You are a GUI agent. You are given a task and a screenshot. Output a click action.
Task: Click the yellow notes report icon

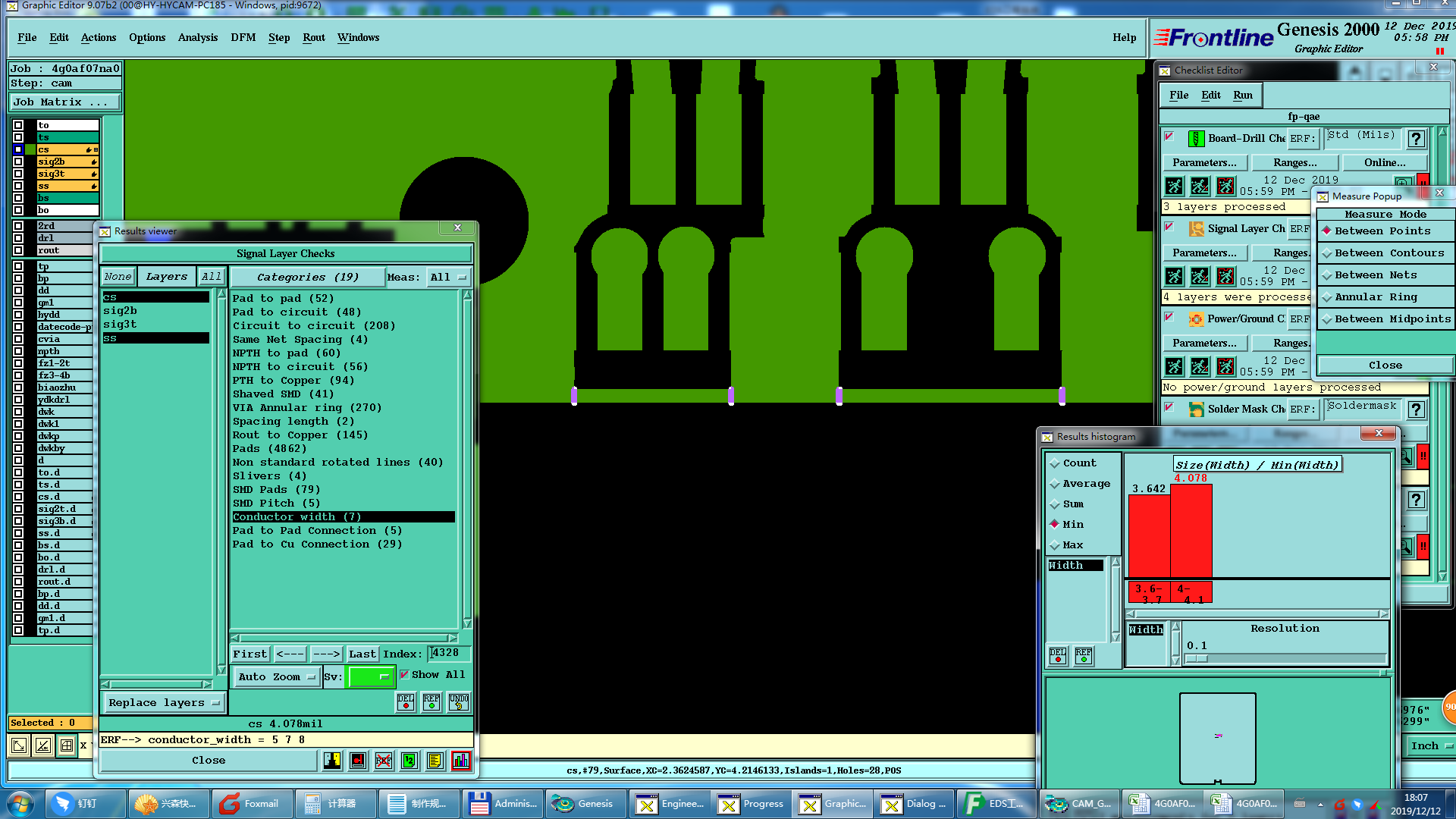(x=435, y=761)
